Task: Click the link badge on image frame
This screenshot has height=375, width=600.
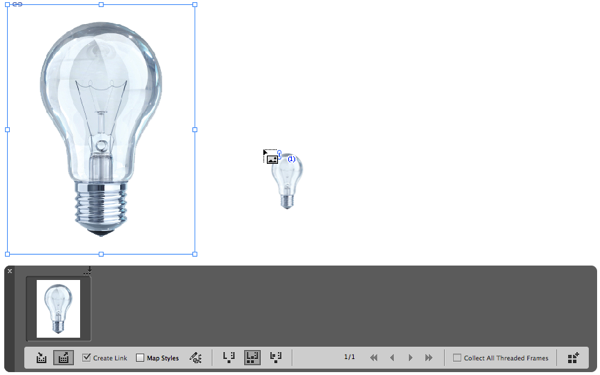Action: [x=18, y=5]
